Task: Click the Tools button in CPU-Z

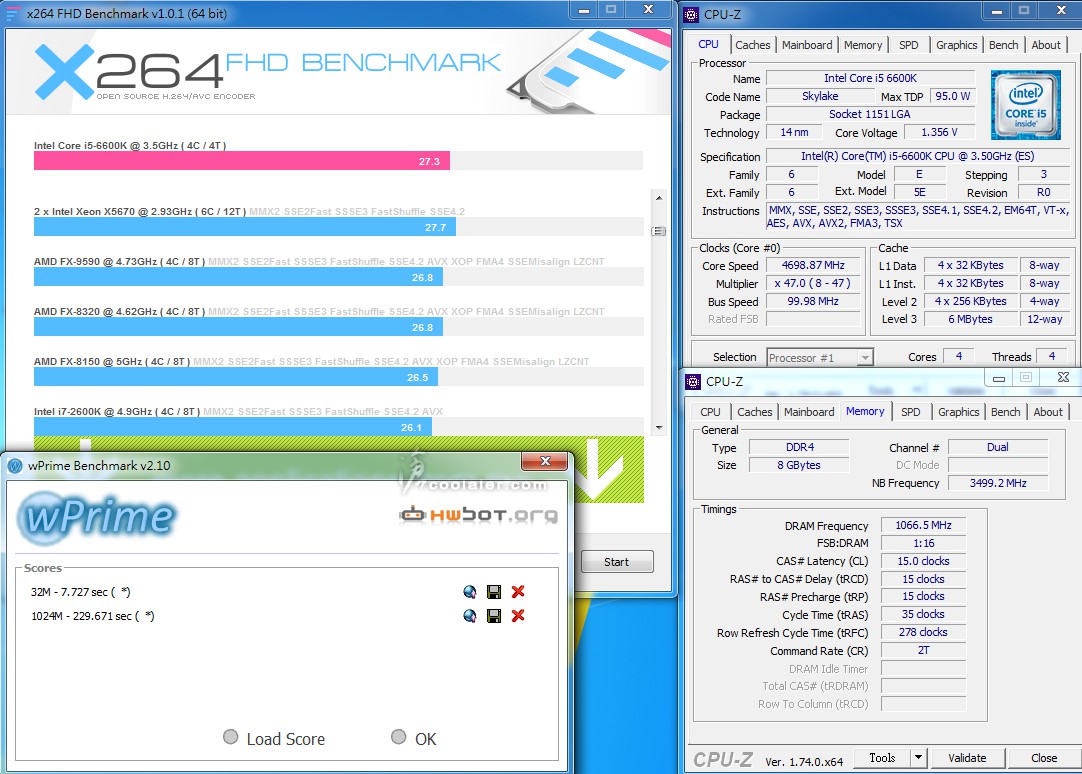Action: pyautogui.click(x=882, y=757)
